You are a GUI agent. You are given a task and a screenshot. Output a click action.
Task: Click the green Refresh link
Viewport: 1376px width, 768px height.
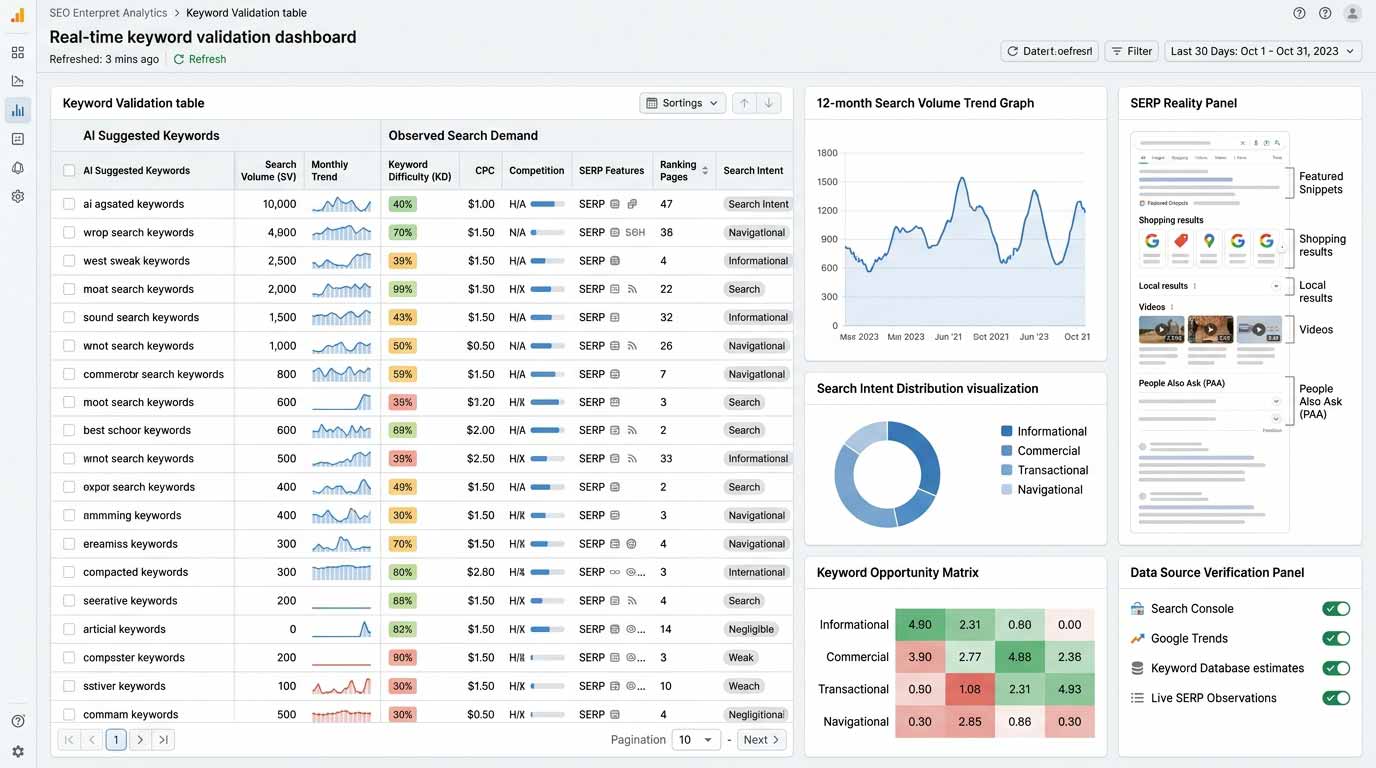point(200,59)
